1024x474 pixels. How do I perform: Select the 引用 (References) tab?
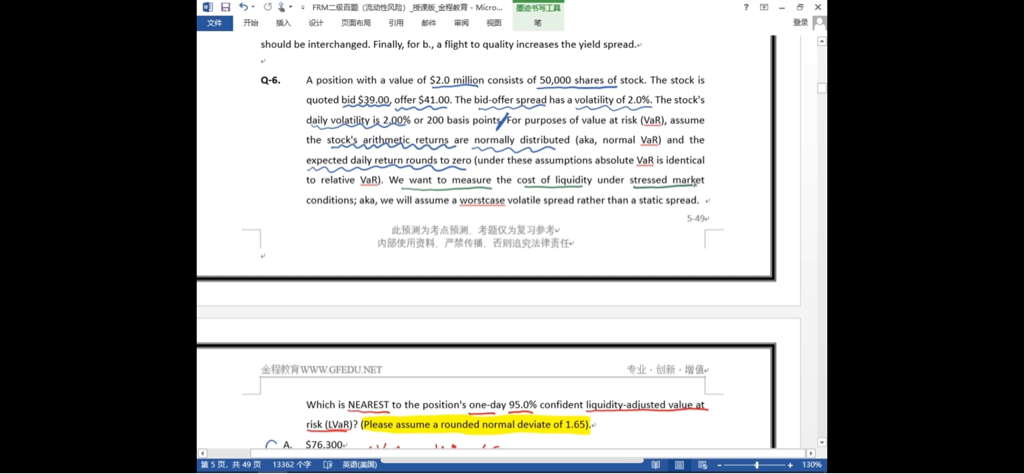(396, 23)
